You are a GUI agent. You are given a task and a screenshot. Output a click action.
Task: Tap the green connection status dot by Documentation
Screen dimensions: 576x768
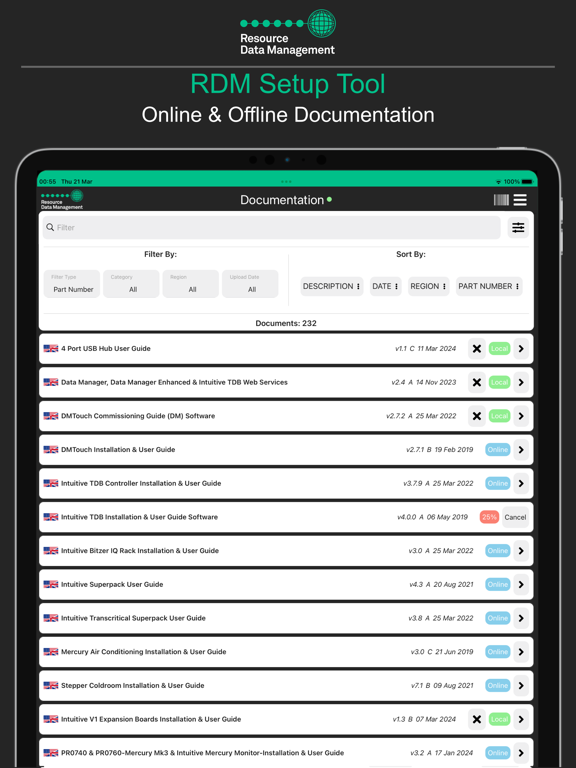(x=329, y=199)
